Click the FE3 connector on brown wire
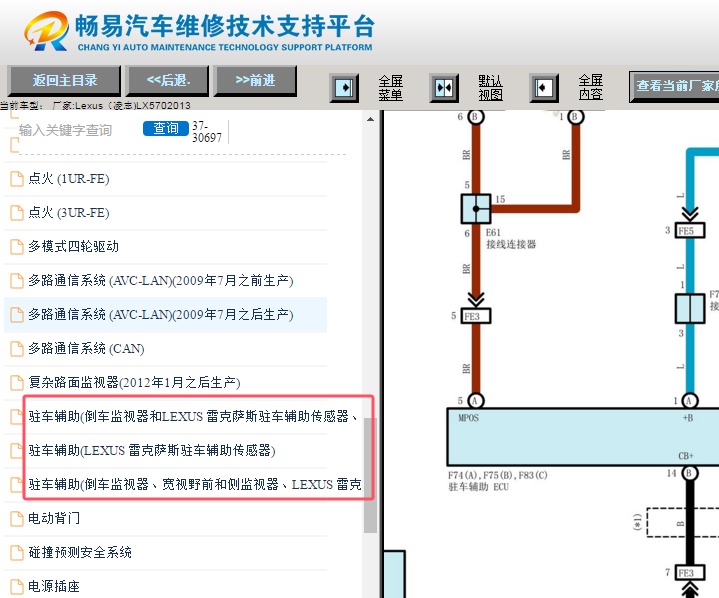This screenshot has height=598, width=719. (x=476, y=316)
